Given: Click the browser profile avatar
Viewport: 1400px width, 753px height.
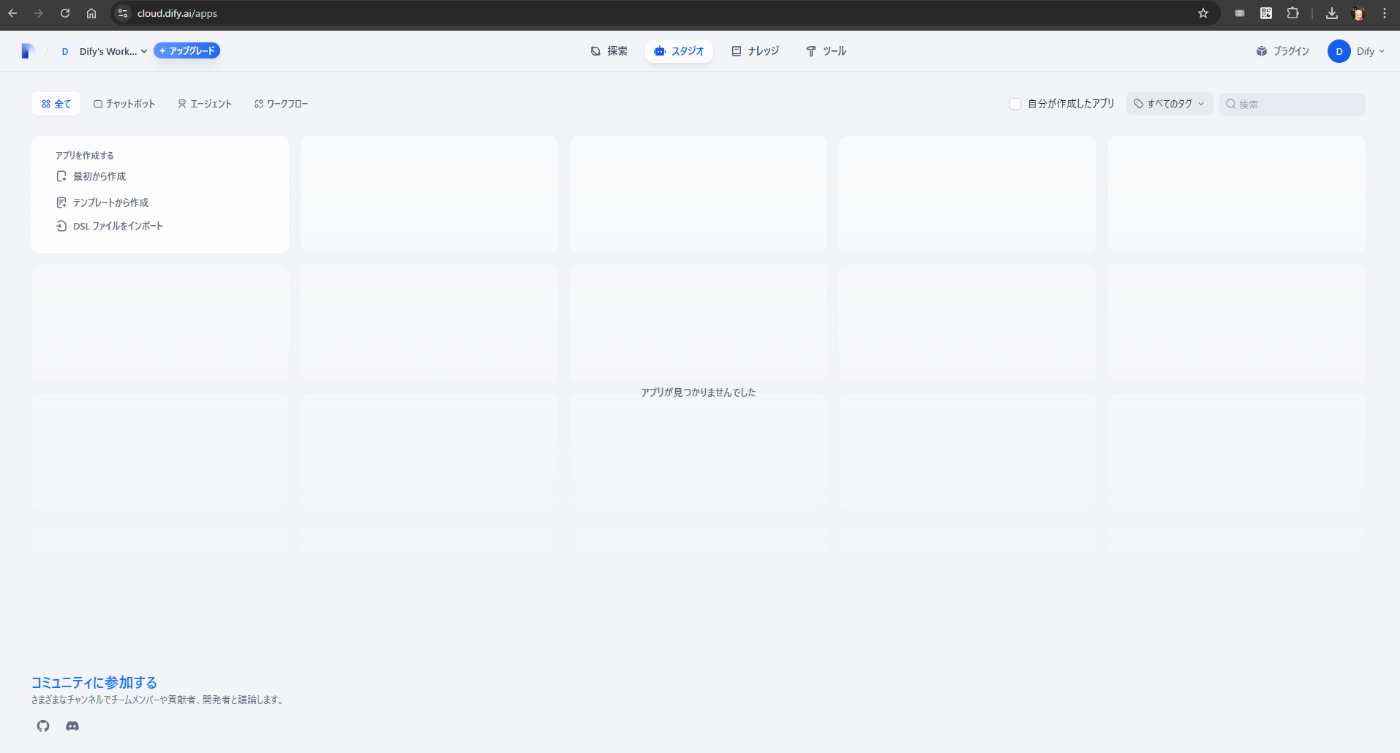Looking at the screenshot, I should (1358, 13).
